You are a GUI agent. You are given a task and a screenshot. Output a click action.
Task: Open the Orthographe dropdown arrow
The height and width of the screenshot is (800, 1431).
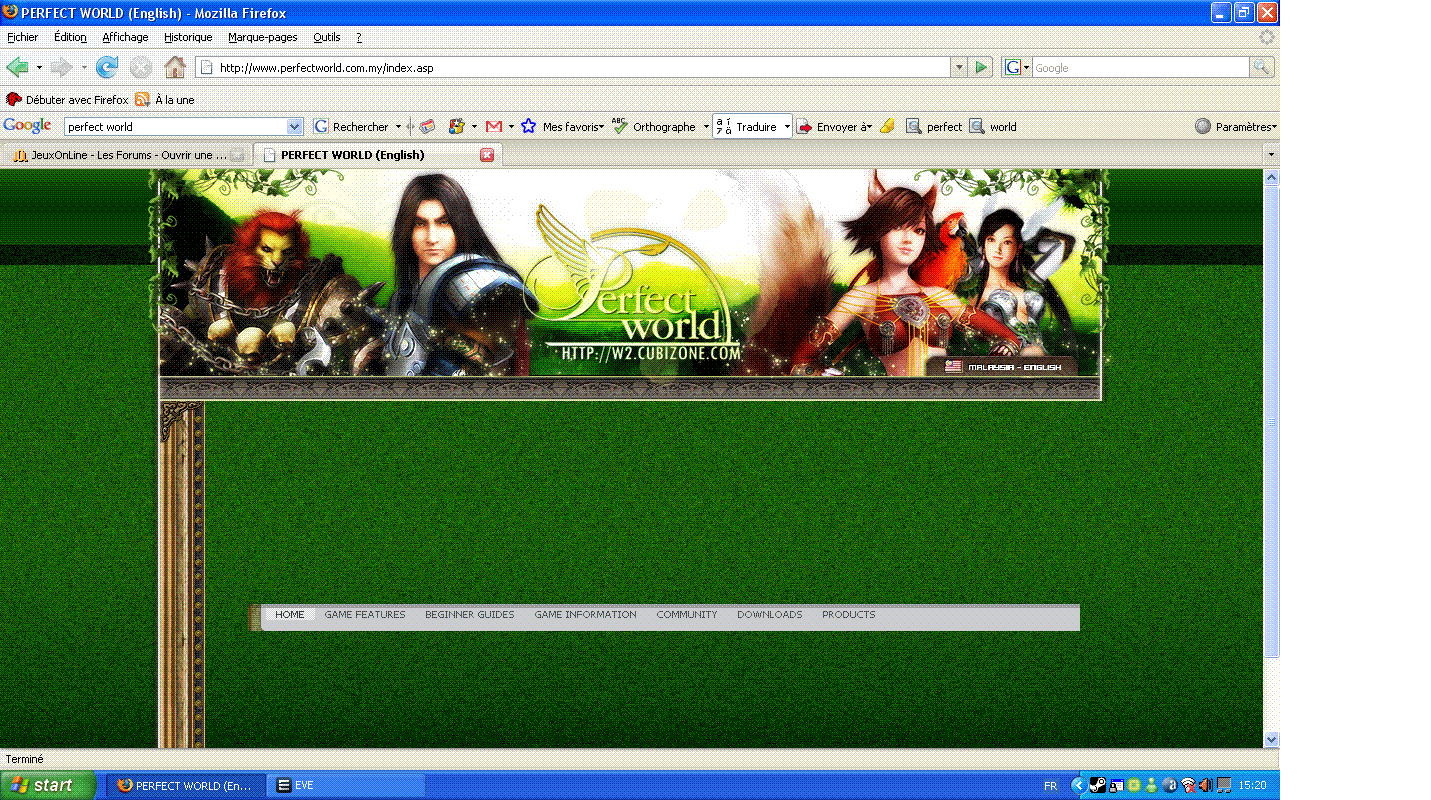click(x=706, y=127)
